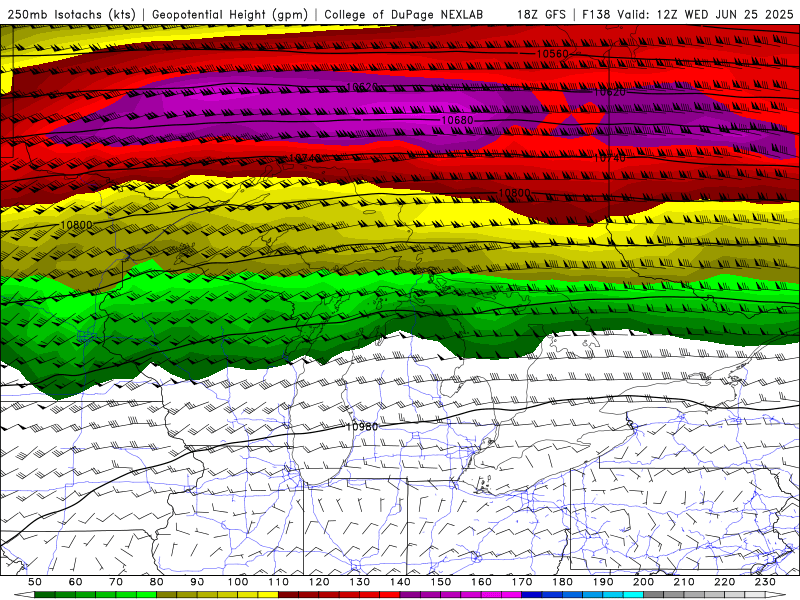Viewport: 800px width, 600px height.
Task: Click the legend value 200
Action: [643, 582]
